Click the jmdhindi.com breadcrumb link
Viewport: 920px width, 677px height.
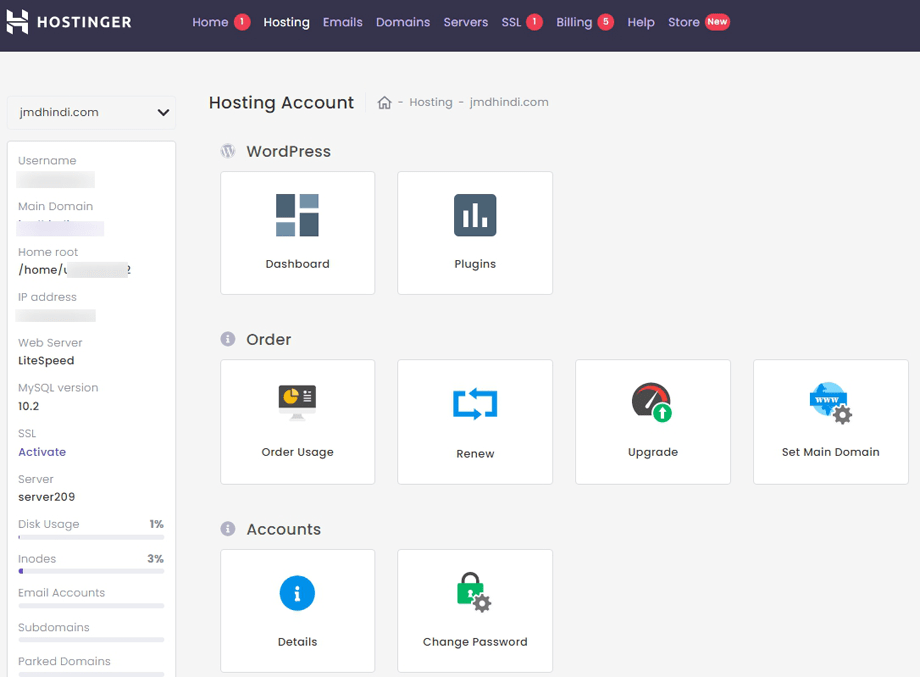point(509,102)
